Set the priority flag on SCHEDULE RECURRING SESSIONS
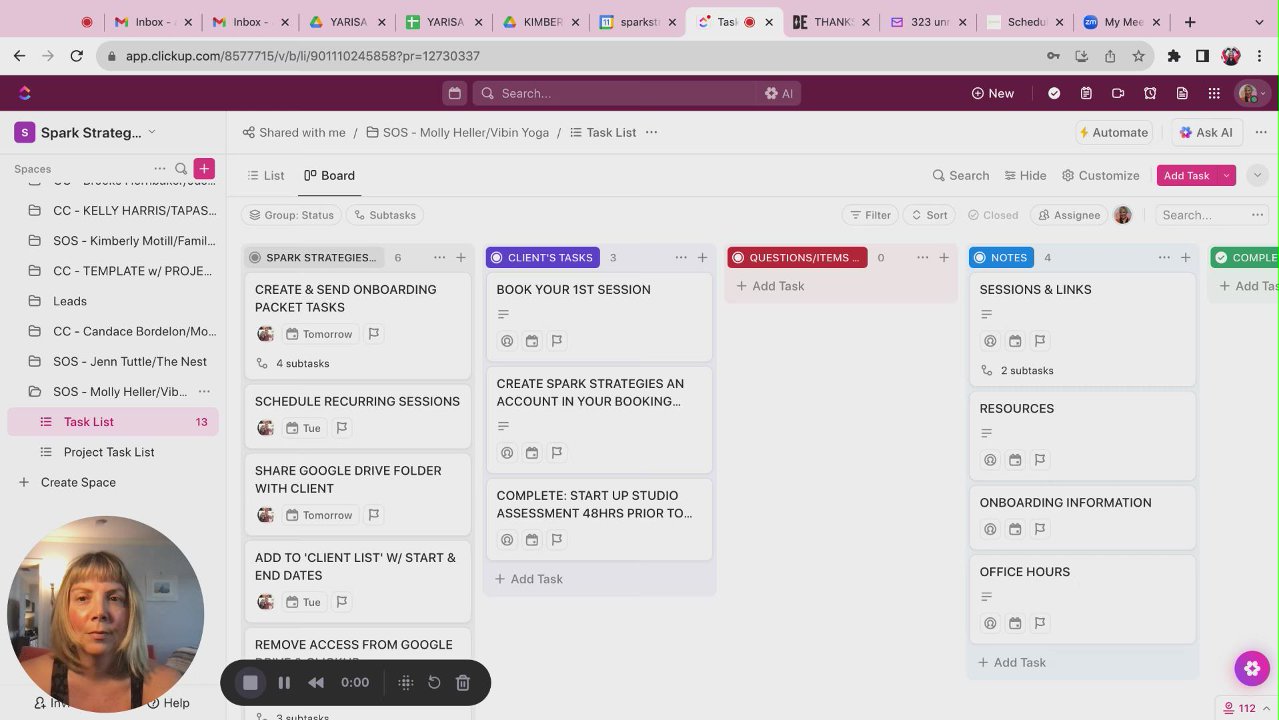The height and width of the screenshot is (720, 1279). pyautogui.click(x=342, y=428)
